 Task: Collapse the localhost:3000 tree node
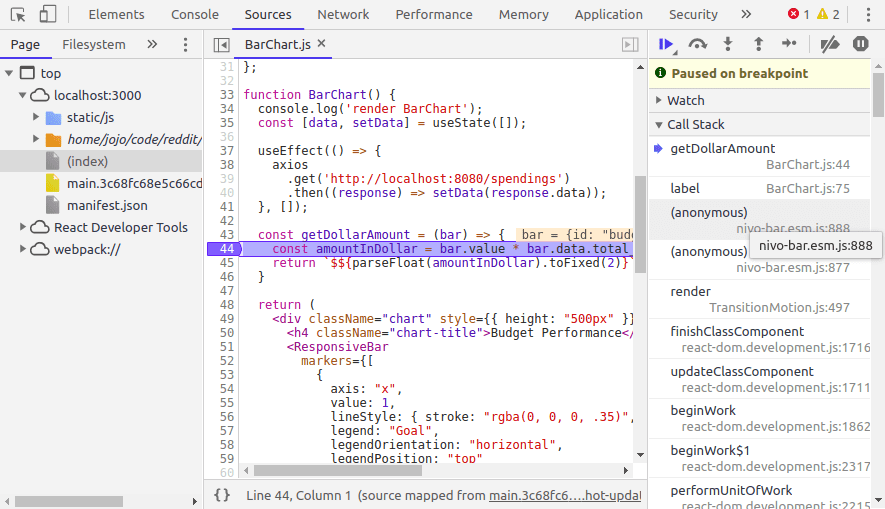coord(23,95)
